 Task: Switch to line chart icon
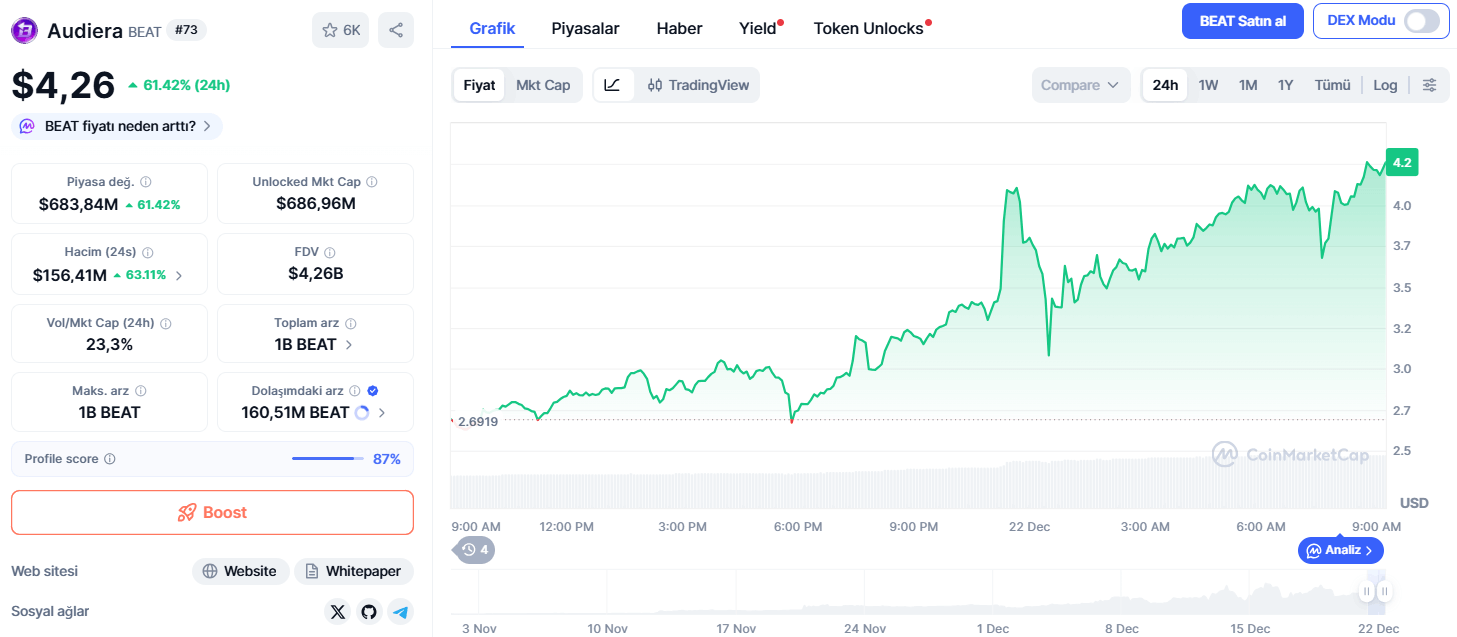612,85
